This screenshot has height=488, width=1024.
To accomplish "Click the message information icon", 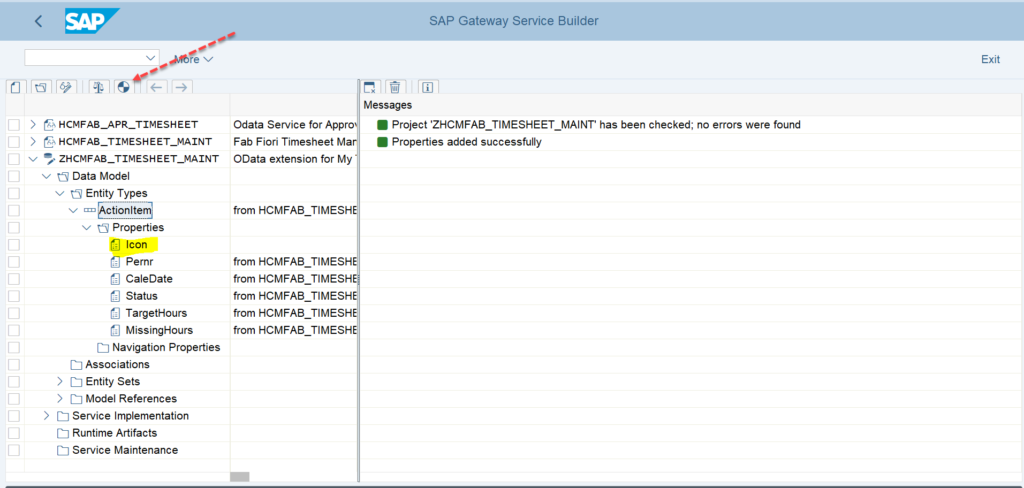I will [428, 87].
